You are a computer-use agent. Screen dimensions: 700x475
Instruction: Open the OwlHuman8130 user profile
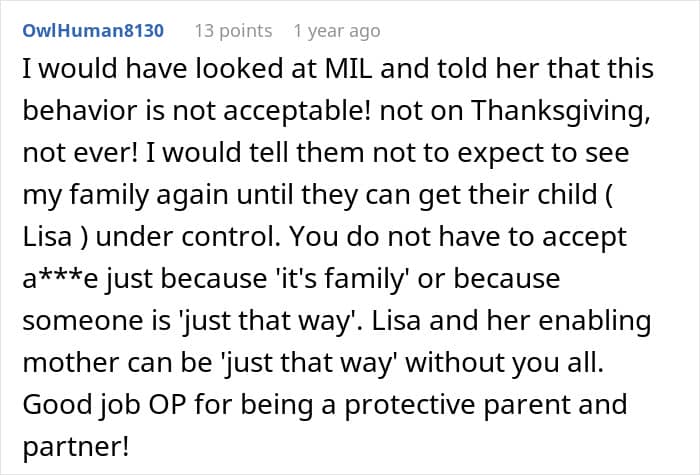95,31
